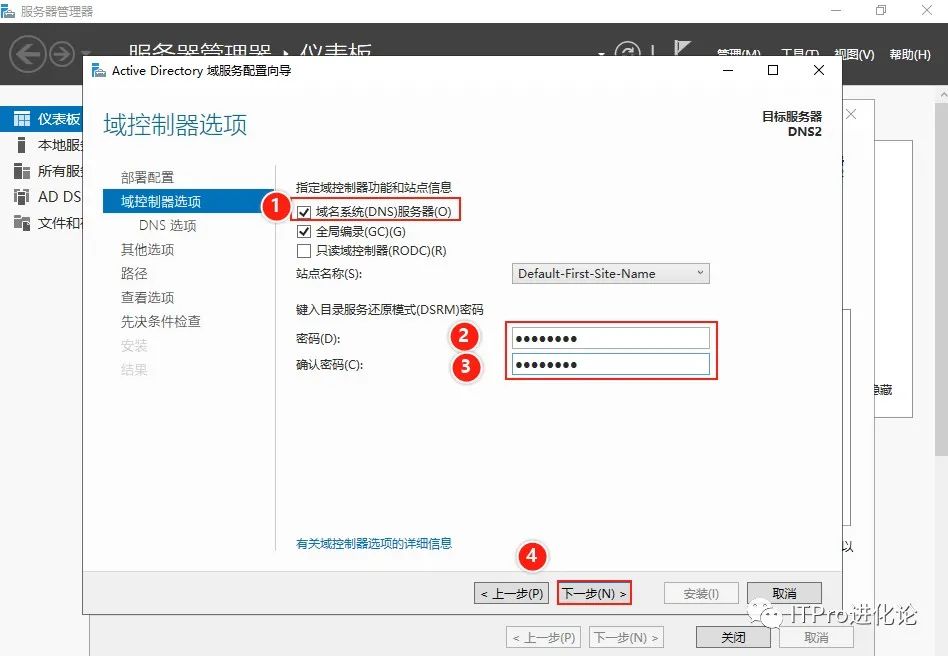Close the AD configuration wizard window

pyautogui.click(x=819, y=70)
